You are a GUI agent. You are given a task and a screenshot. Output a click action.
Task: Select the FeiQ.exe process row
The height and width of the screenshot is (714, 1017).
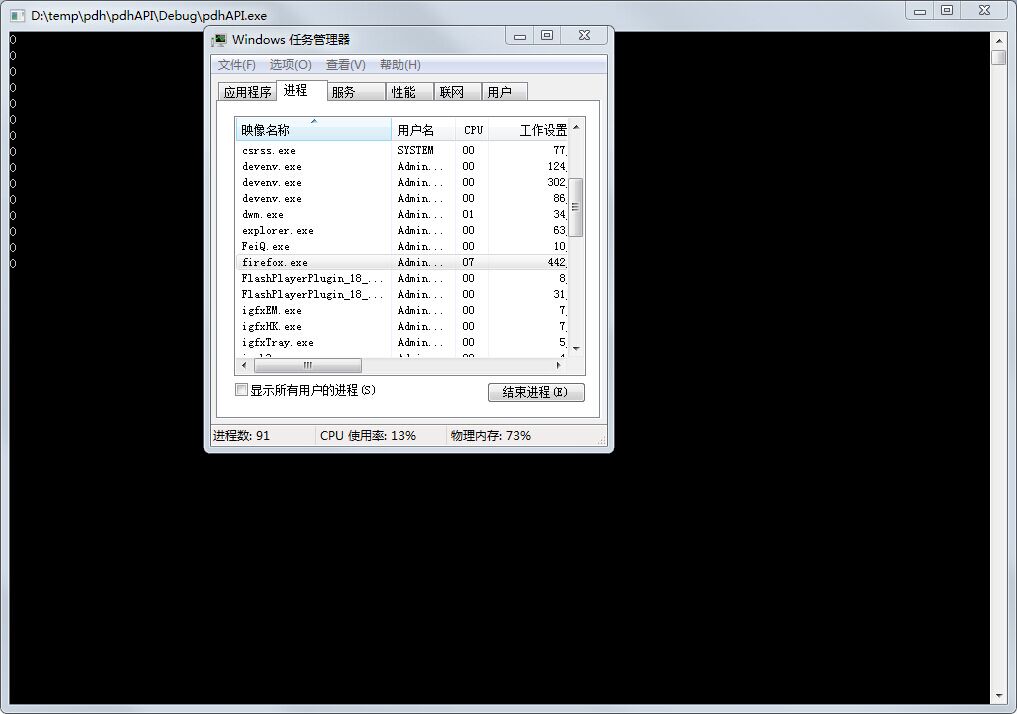401,246
